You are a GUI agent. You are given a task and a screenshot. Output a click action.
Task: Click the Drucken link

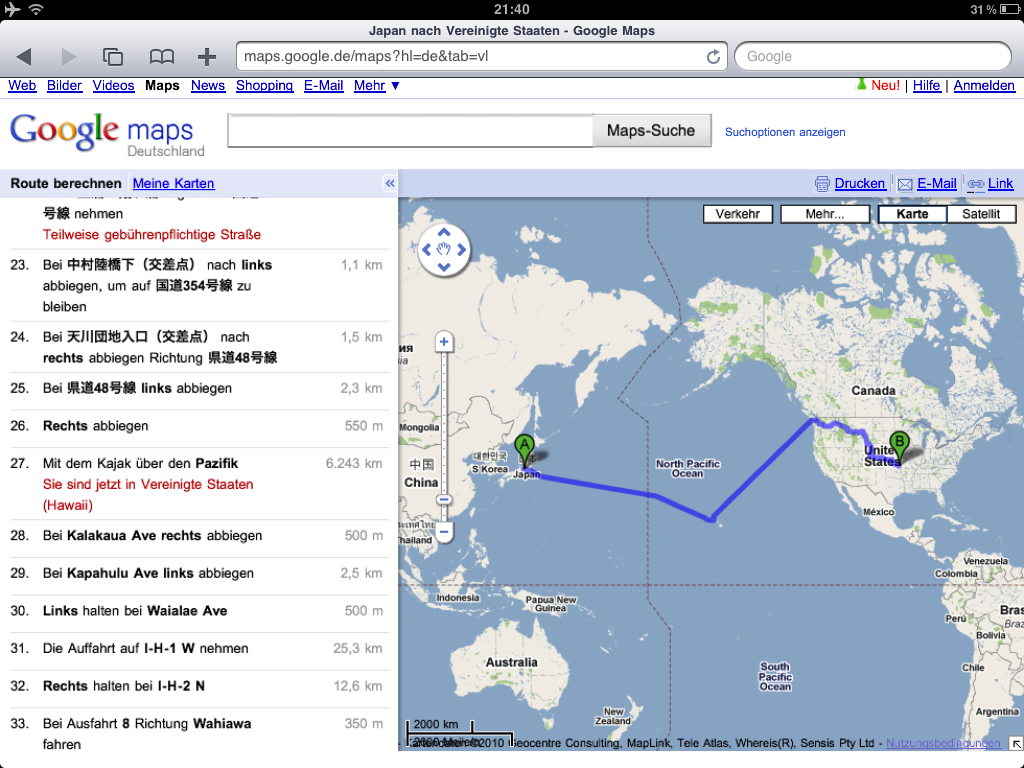click(859, 184)
